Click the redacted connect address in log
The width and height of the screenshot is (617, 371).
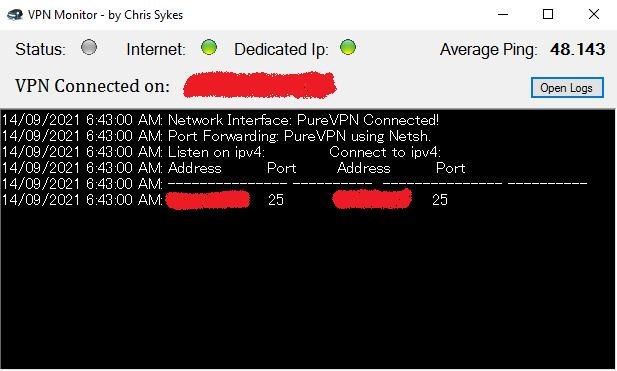(x=372, y=199)
